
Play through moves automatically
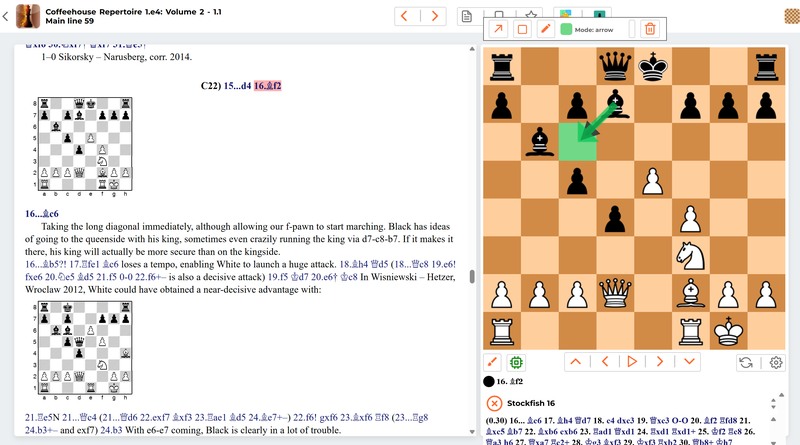point(632,362)
